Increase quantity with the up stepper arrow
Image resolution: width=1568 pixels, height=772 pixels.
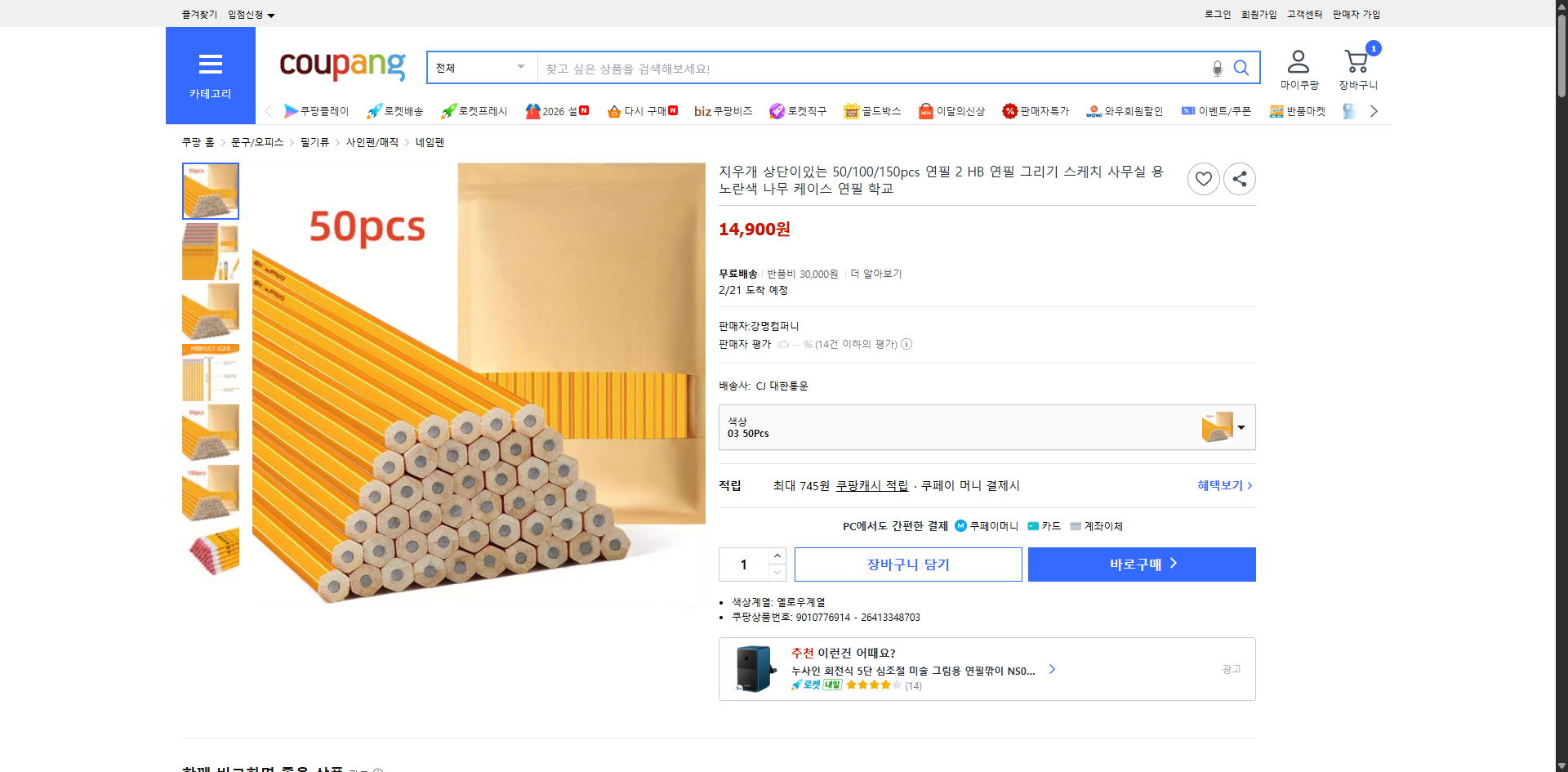click(x=777, y=555)
